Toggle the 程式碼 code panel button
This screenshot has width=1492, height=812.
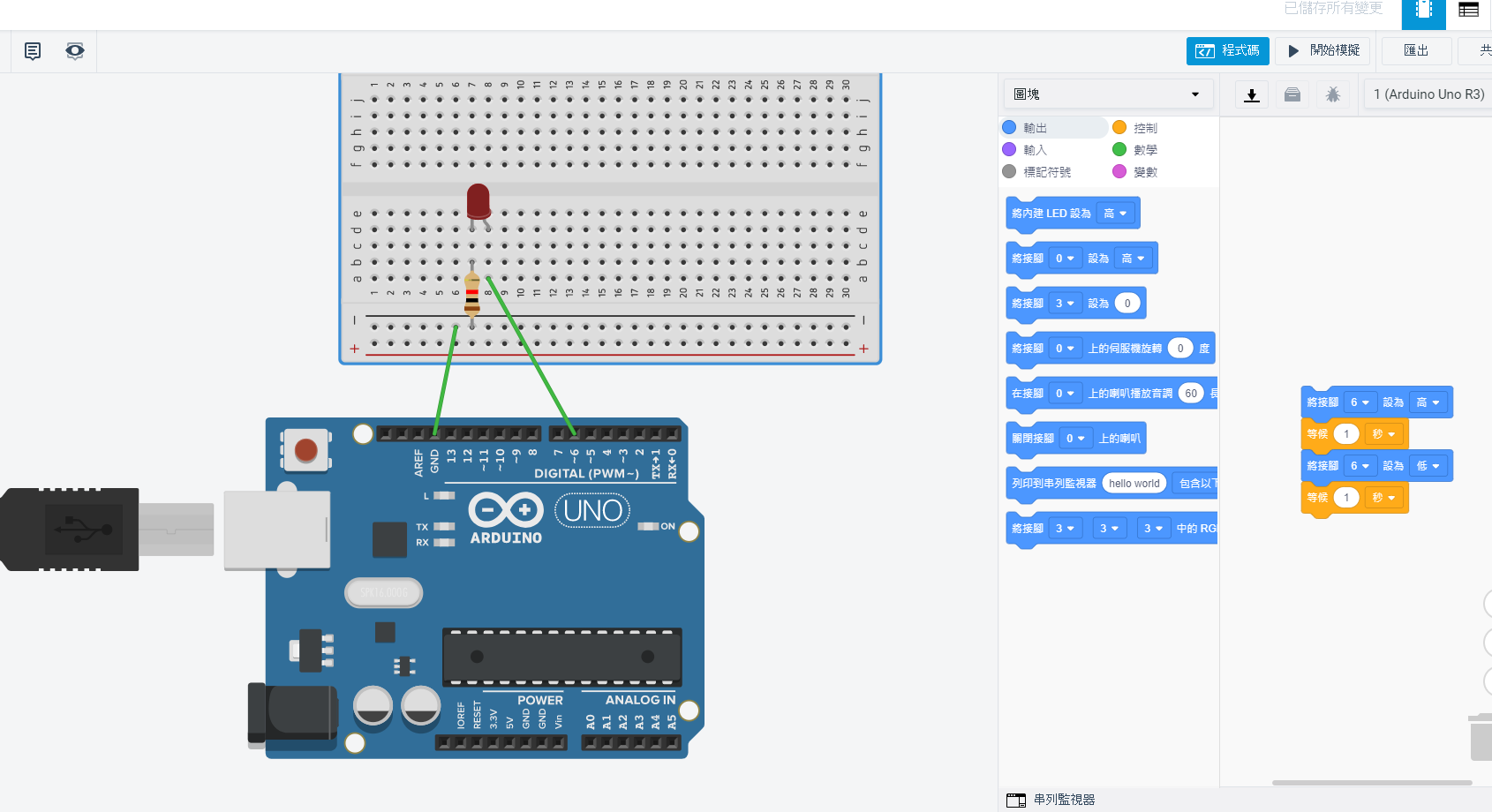pos(1227,51)
